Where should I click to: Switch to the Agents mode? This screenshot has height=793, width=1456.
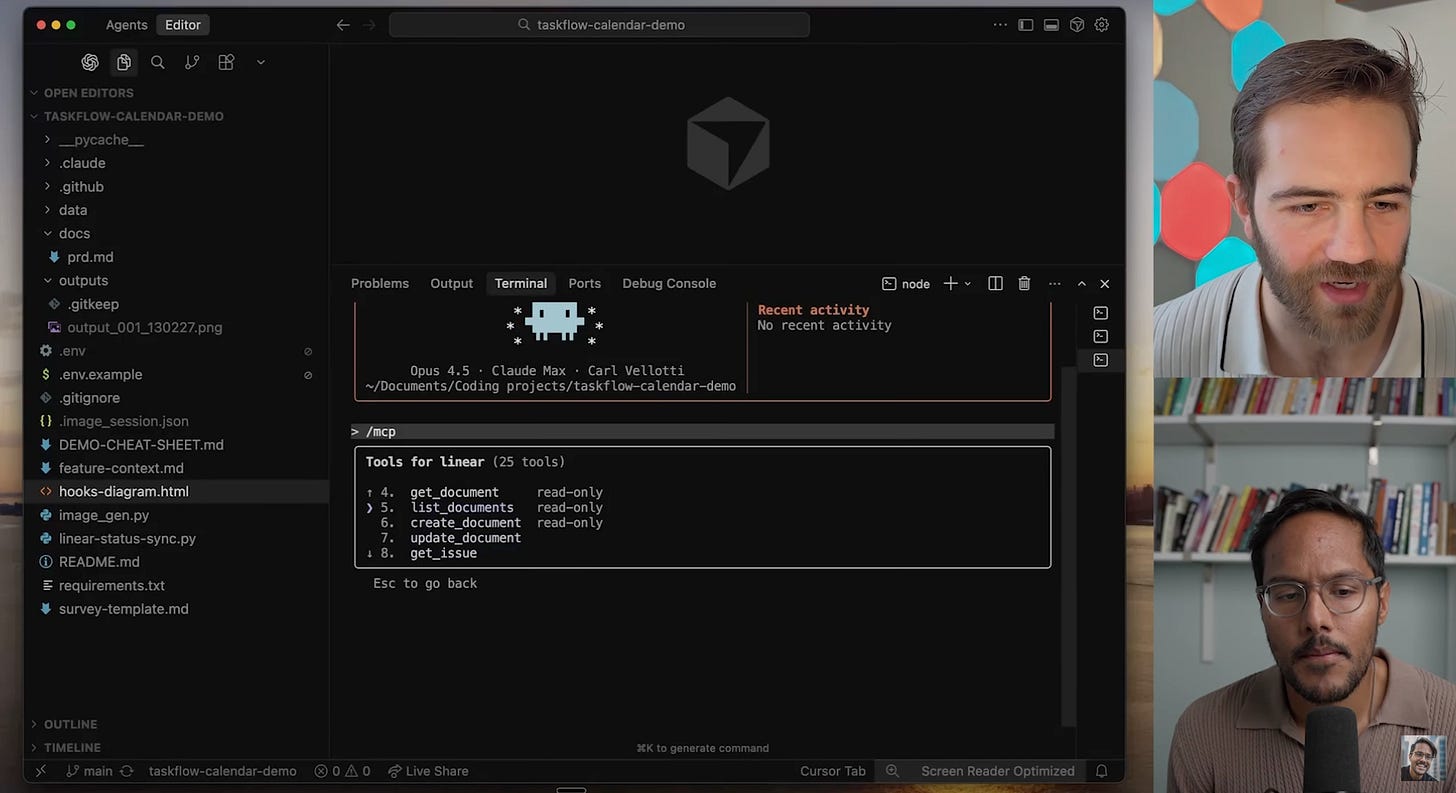click(127, 25)
